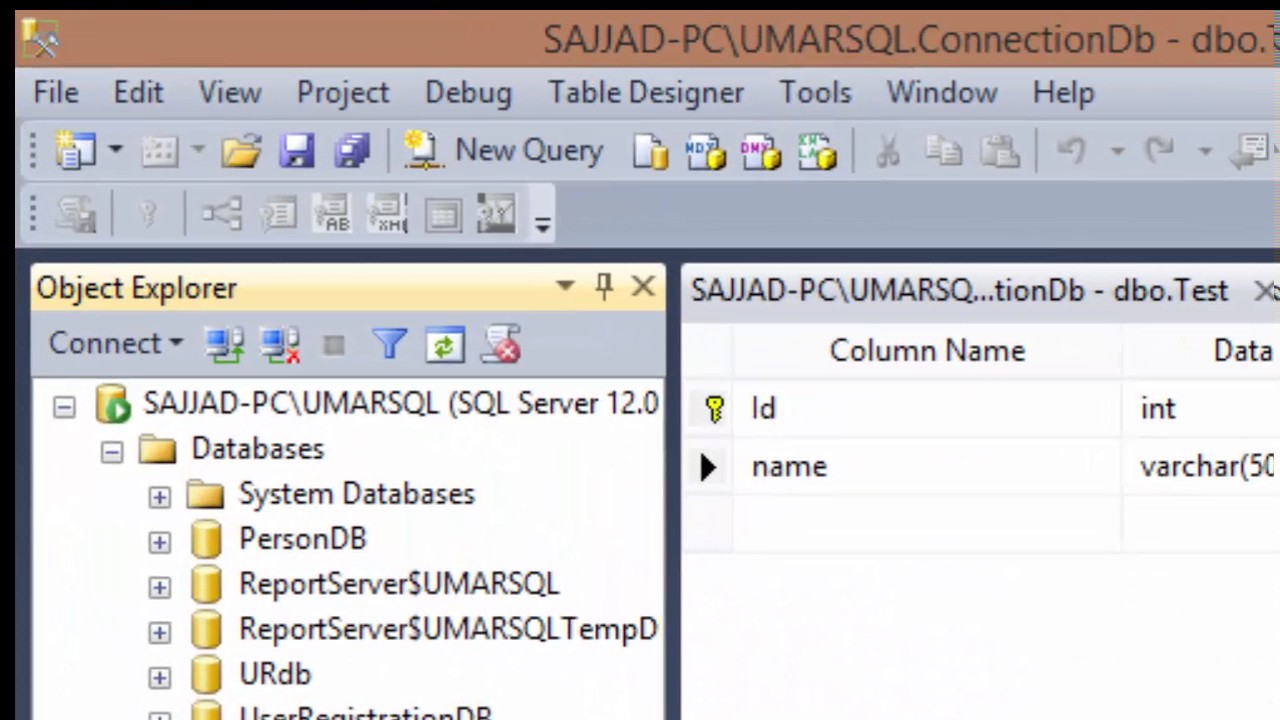Click the Relationships toolbar icon
1280x720 pixels.
[x=222, y=214]
